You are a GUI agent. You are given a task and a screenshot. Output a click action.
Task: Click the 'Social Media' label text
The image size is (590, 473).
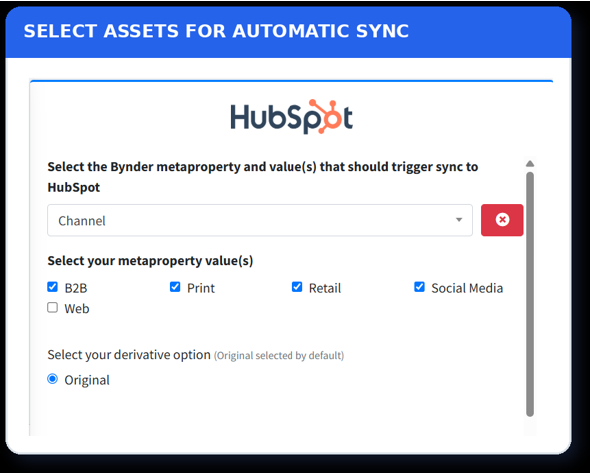[467, 288]
